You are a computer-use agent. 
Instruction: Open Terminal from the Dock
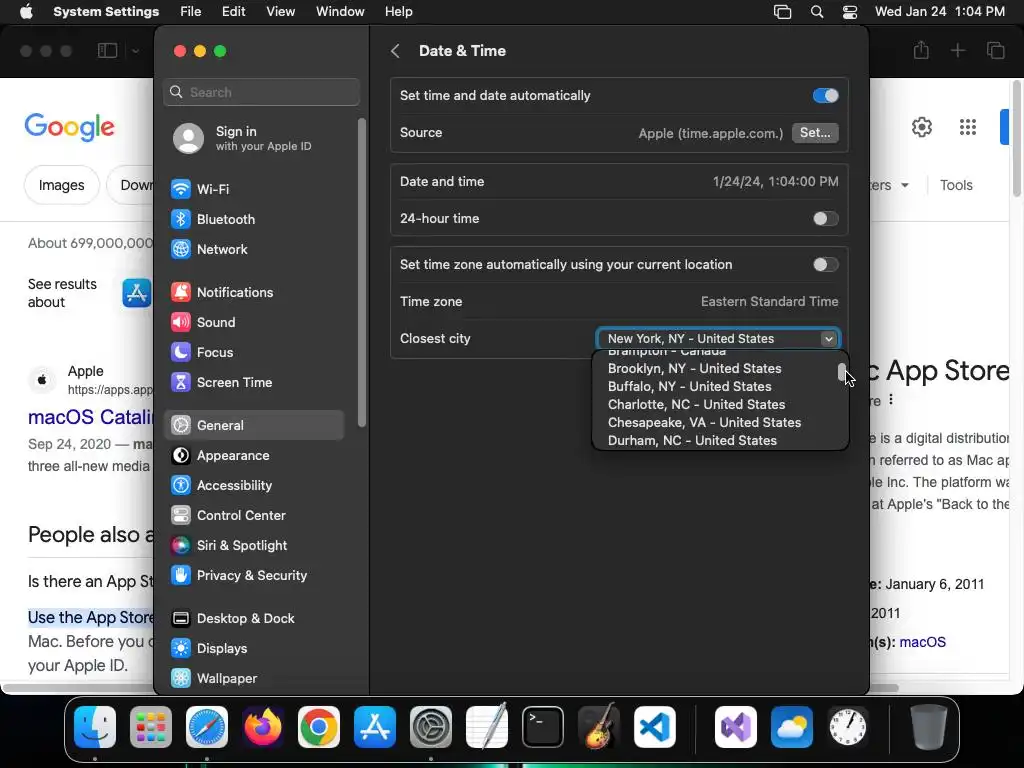(x=543, y=727)
